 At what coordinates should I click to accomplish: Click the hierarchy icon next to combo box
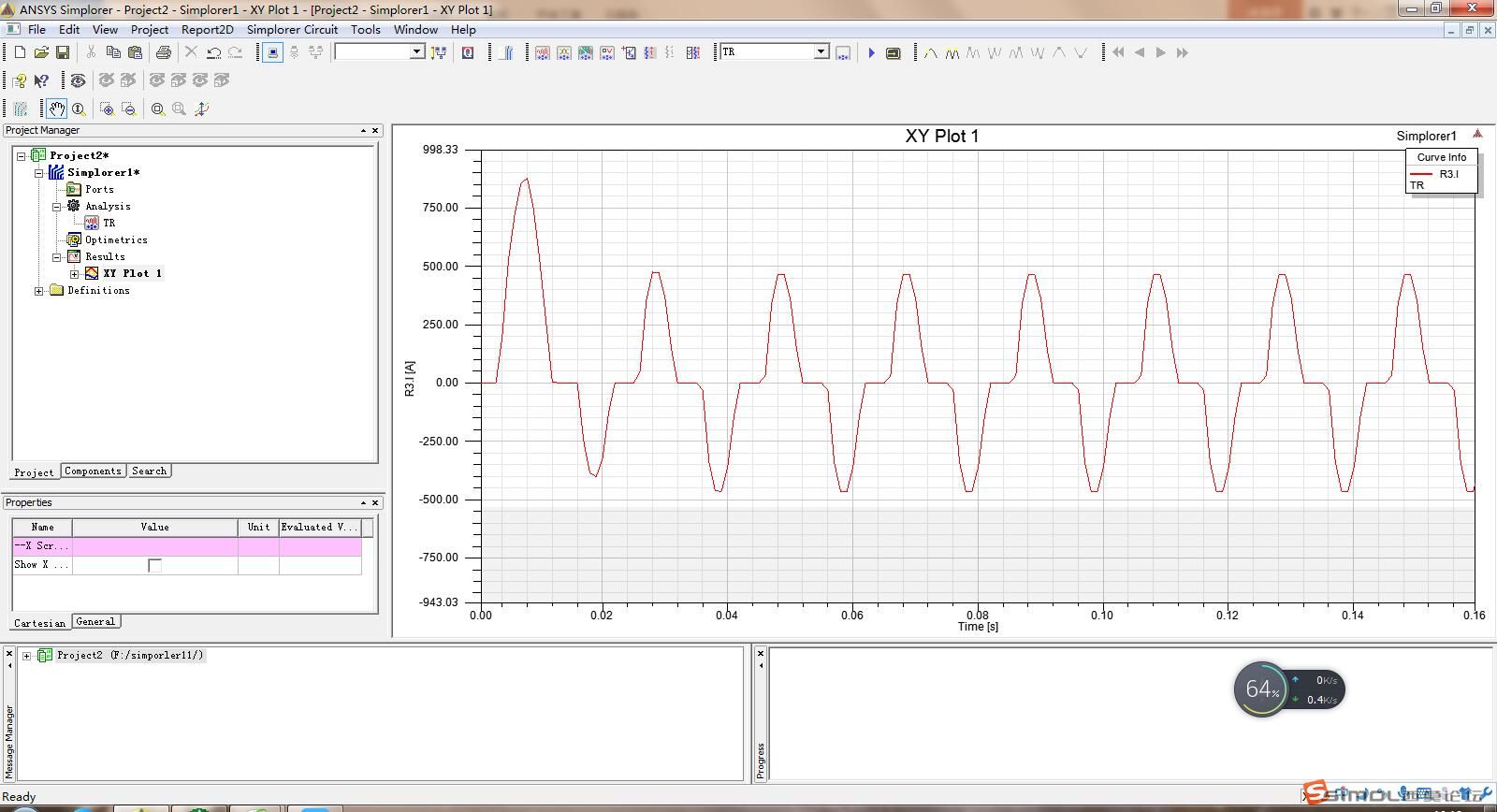(438, 52)
